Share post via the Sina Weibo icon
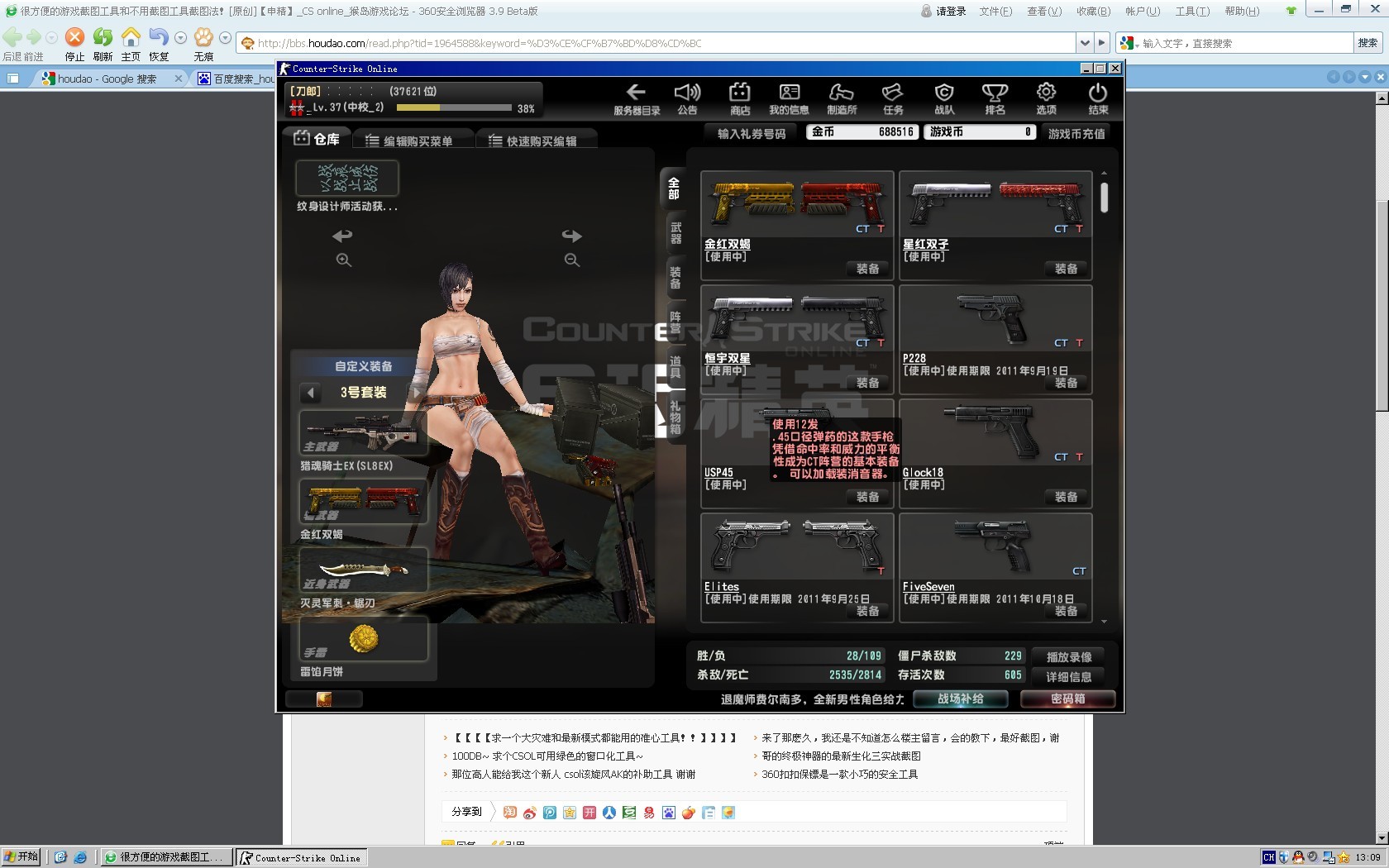This screenshot has height=868, width=1389. point(530,813)
